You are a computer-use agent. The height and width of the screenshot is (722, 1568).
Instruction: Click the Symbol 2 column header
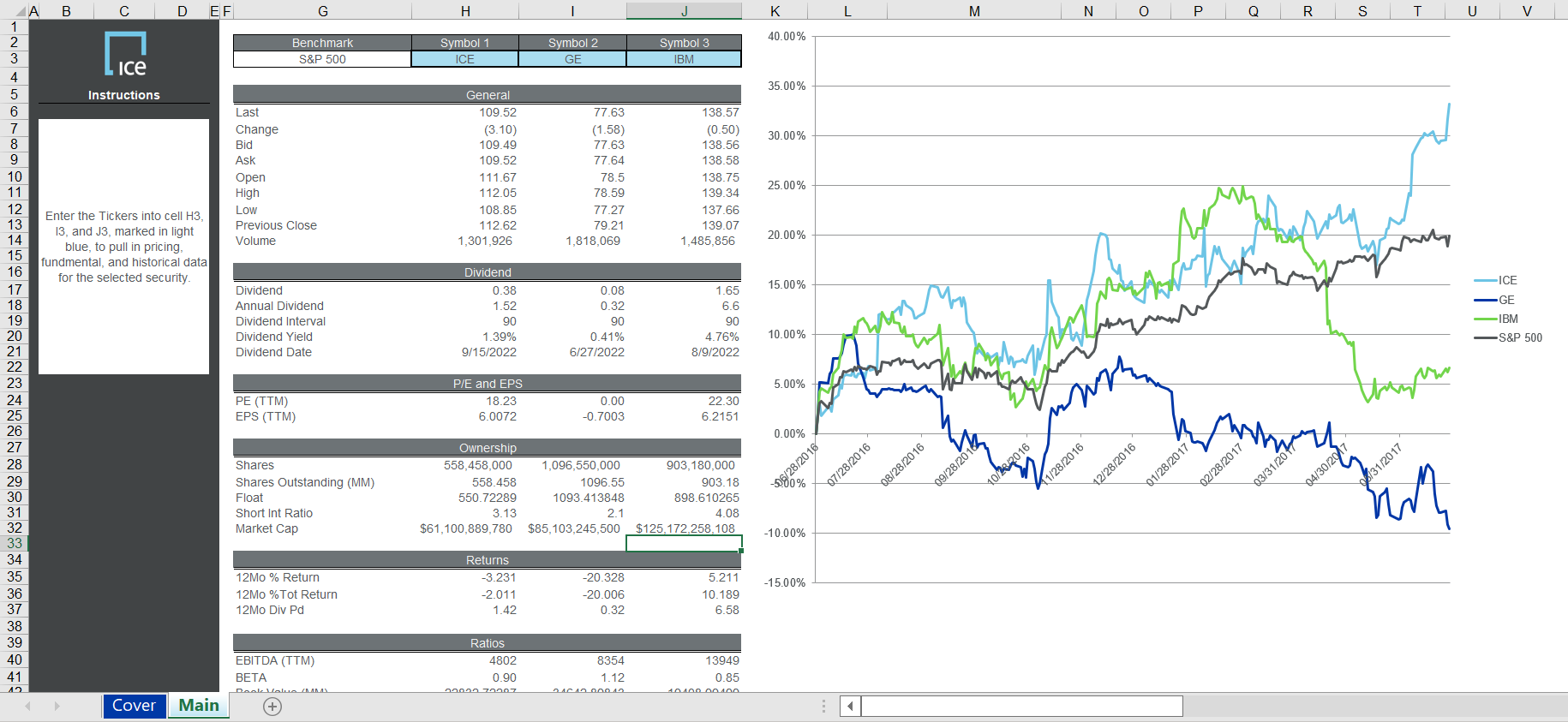(572, 43)
